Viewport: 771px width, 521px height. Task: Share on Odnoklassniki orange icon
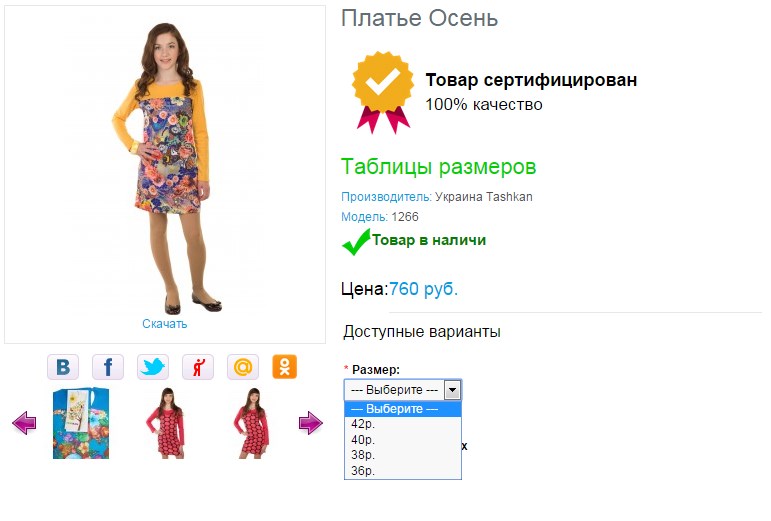[285, 367]
